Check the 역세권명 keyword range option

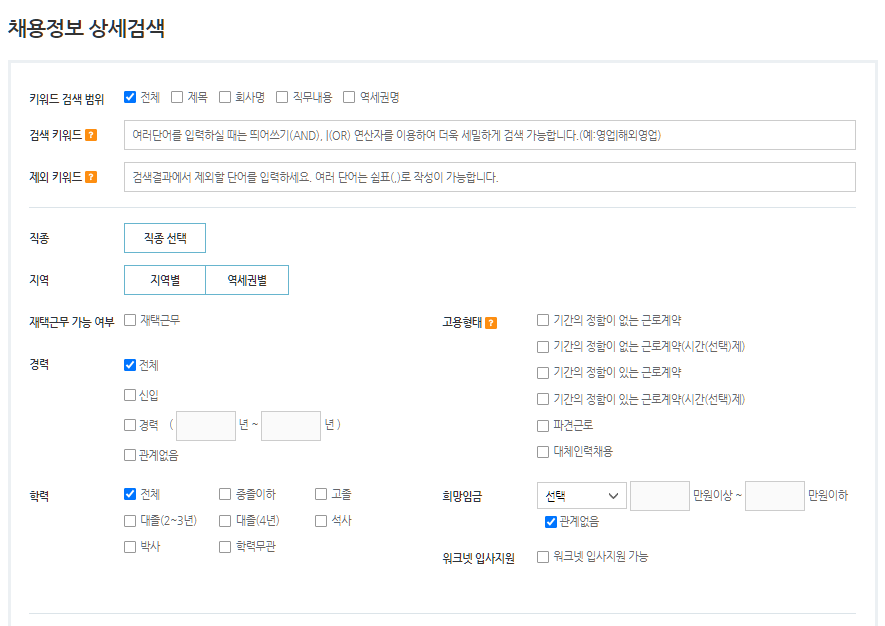tap(349, 97)
